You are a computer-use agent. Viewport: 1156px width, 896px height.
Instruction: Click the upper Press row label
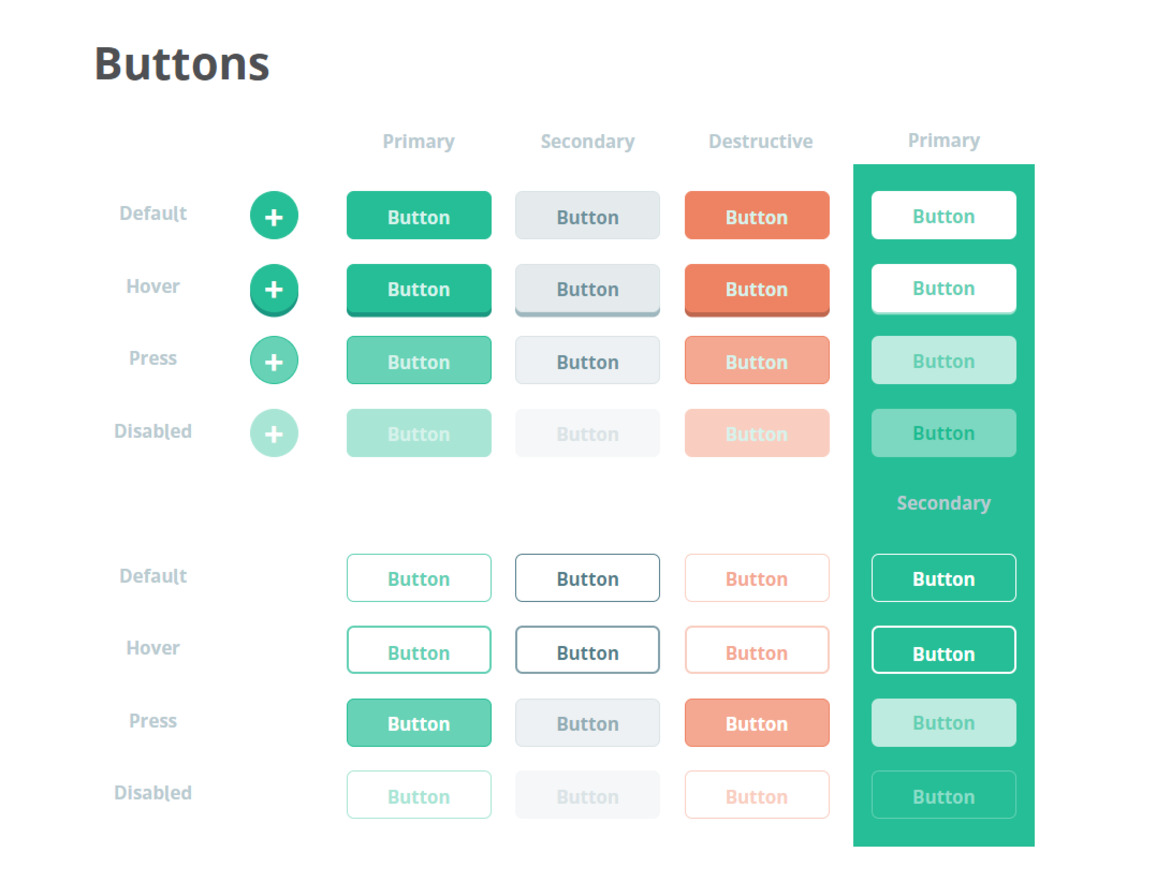coord(153,358)
